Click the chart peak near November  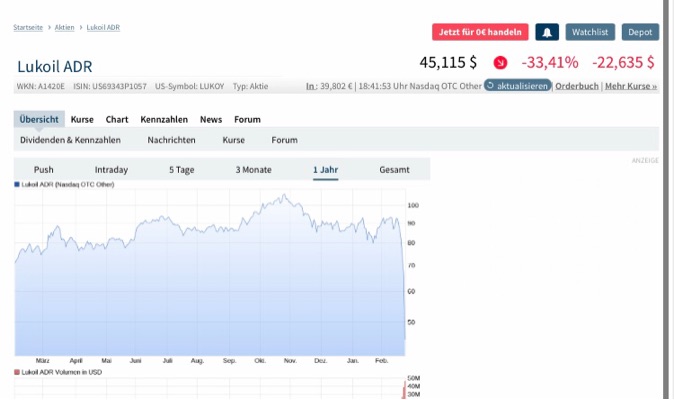point(284,195)
